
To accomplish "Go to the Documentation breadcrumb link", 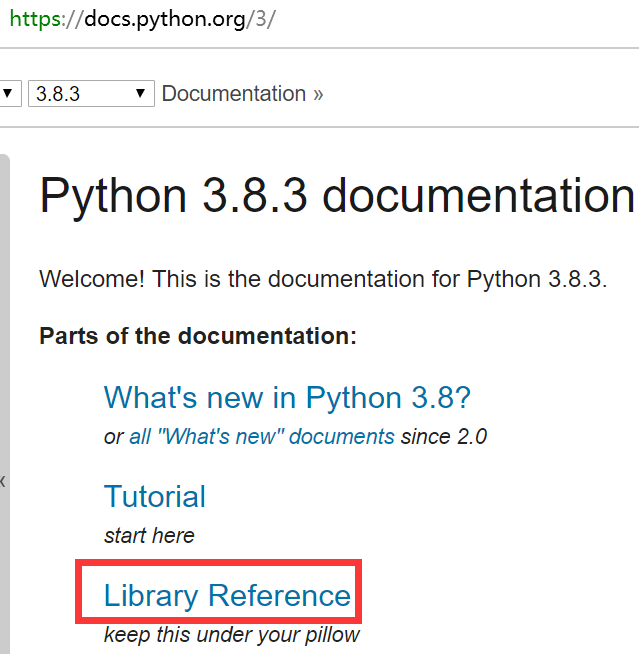I will point(233,94).
